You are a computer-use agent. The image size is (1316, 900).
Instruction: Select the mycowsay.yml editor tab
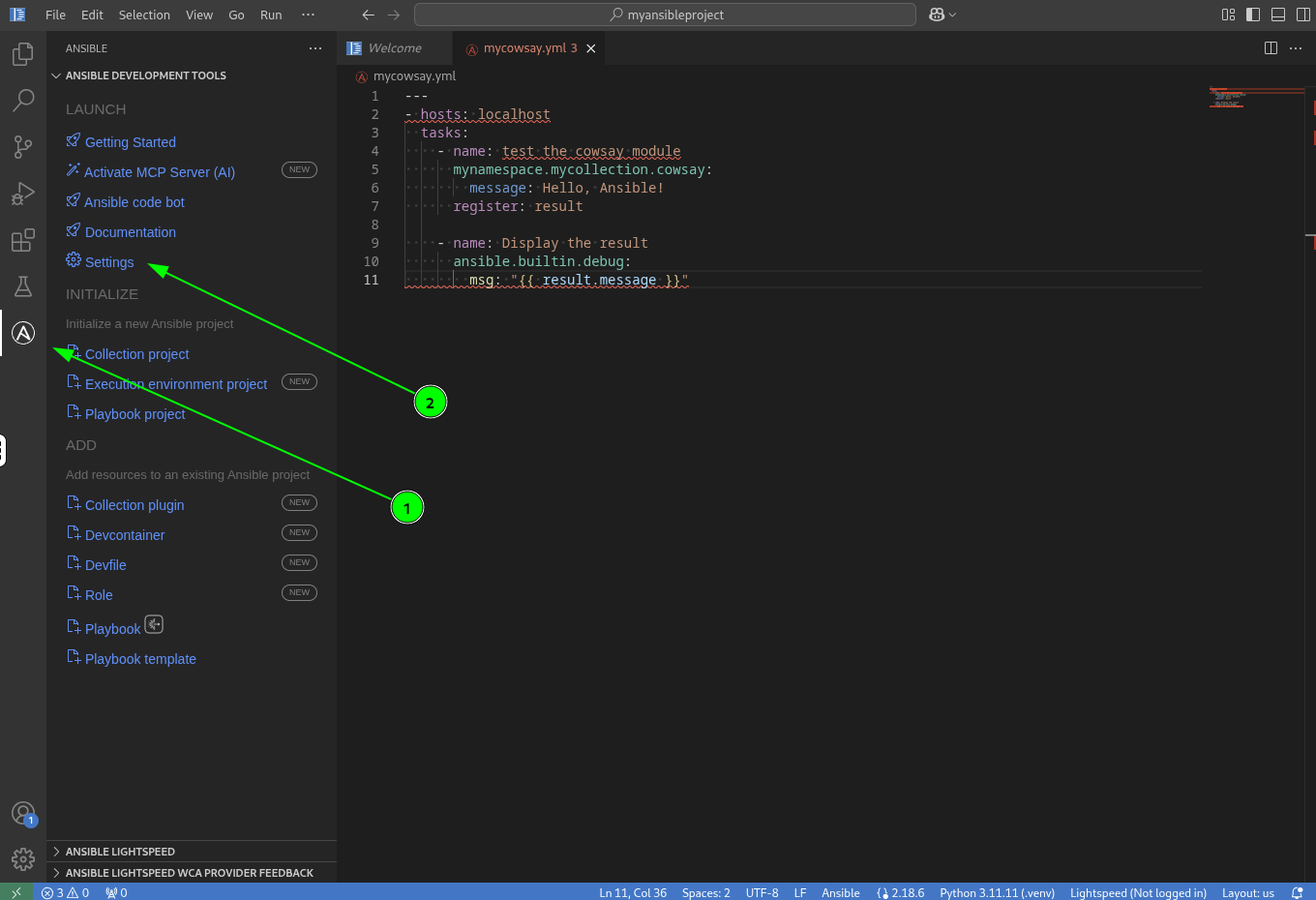tap(530, 48)
